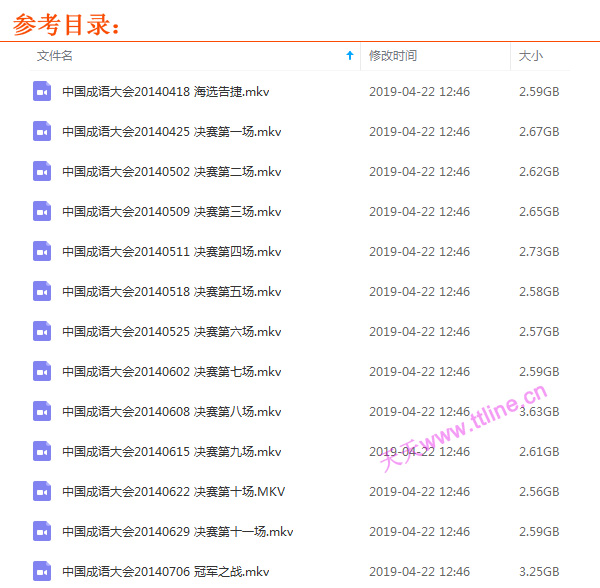Sort list by 文件名 column header
This screenshot has height=588, width=600.
(x=55, y=56)
